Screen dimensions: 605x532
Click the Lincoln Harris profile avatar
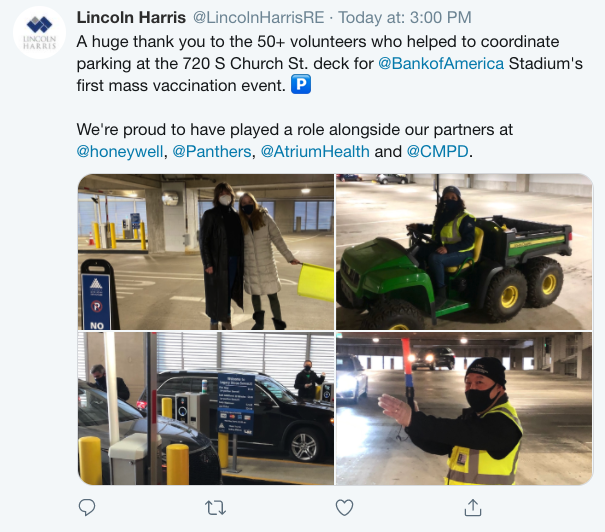(x=39, y=32)
